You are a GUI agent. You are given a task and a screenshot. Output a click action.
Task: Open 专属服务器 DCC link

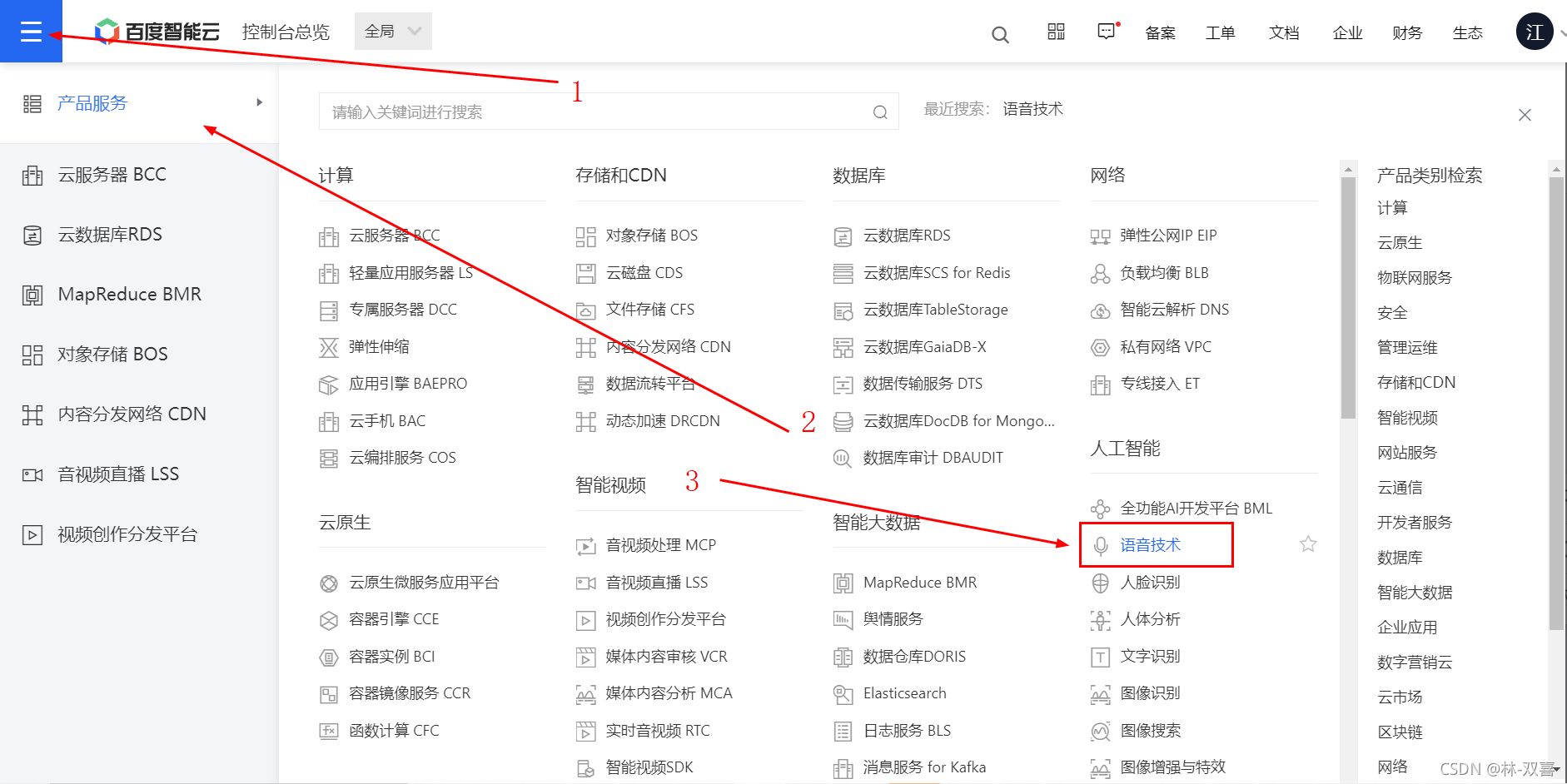(x=403, y=310)
